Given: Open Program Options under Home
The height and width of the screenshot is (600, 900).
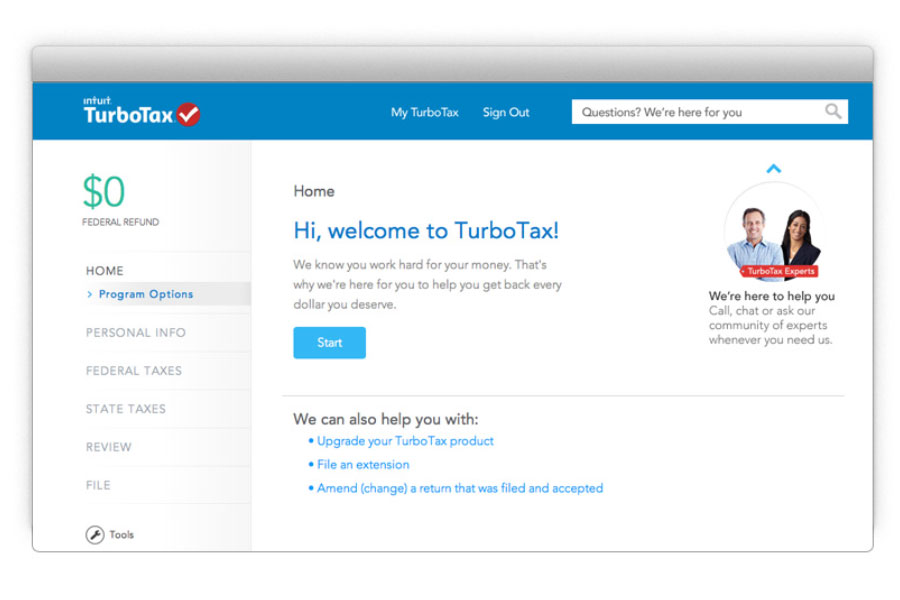Looking at the screenshot, I should tap(146, 294).
